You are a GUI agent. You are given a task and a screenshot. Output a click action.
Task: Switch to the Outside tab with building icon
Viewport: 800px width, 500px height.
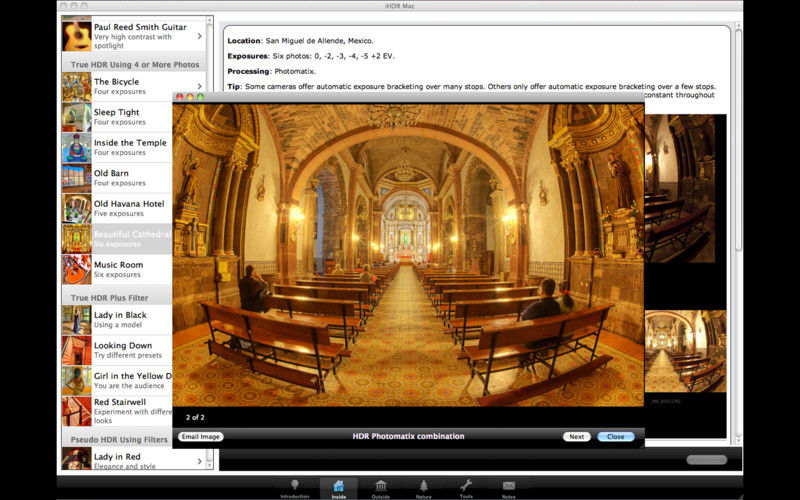tap(381, 489)
